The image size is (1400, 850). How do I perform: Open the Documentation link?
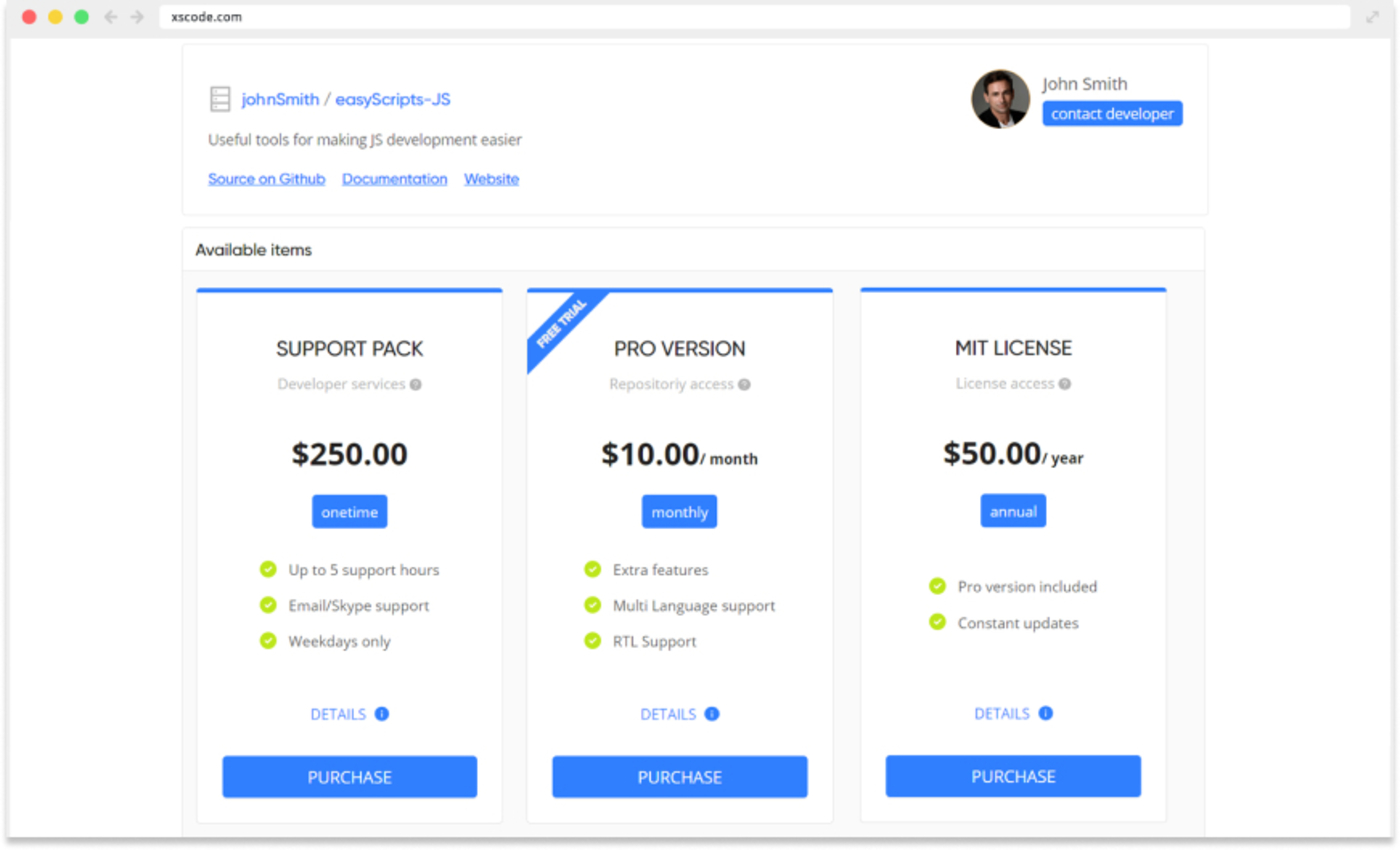point(395,178)
